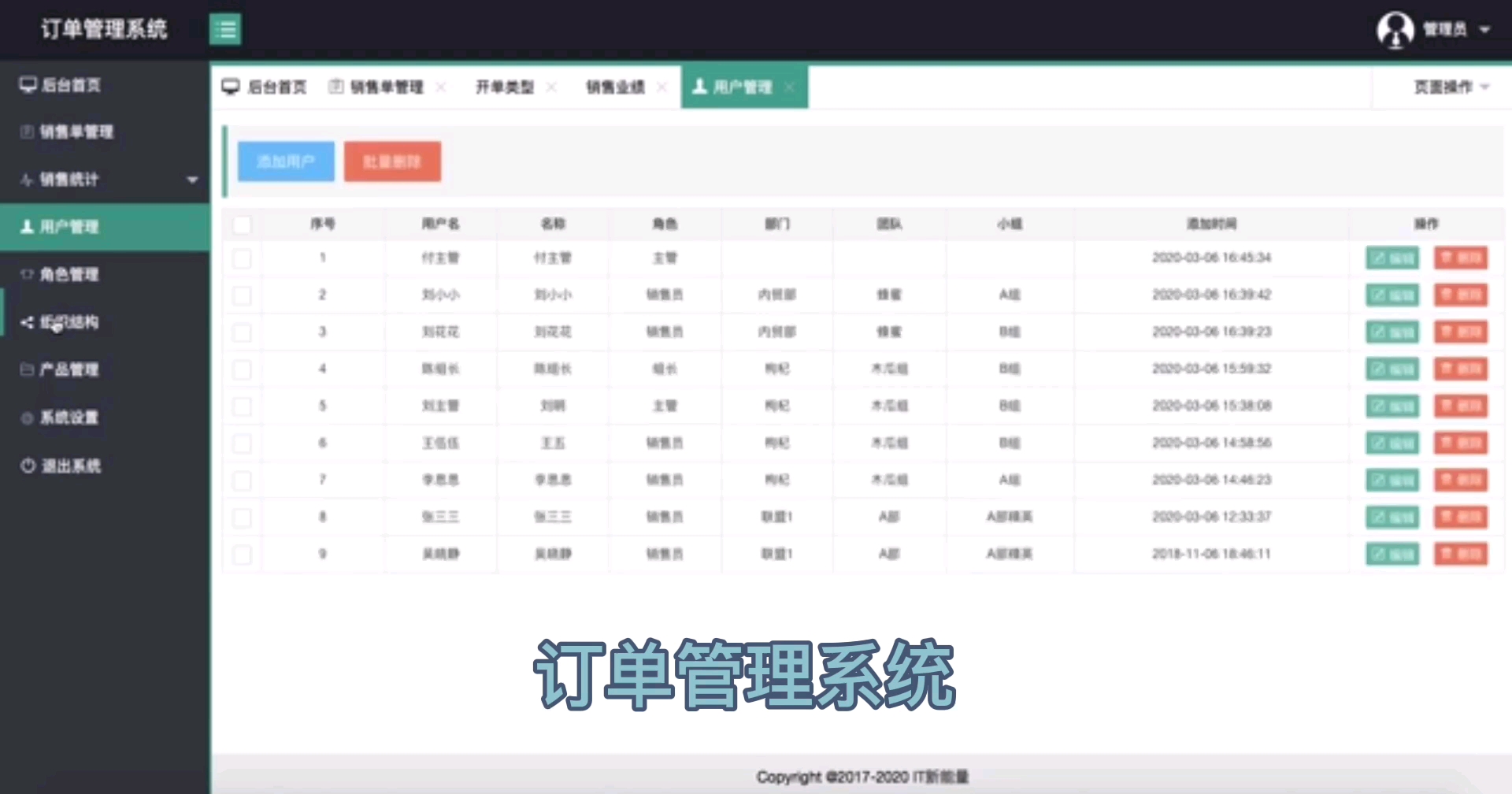Check the checkbox for user 付主管
The height and width of the screenshot is (794, 1512).
(x=243, y=258)
